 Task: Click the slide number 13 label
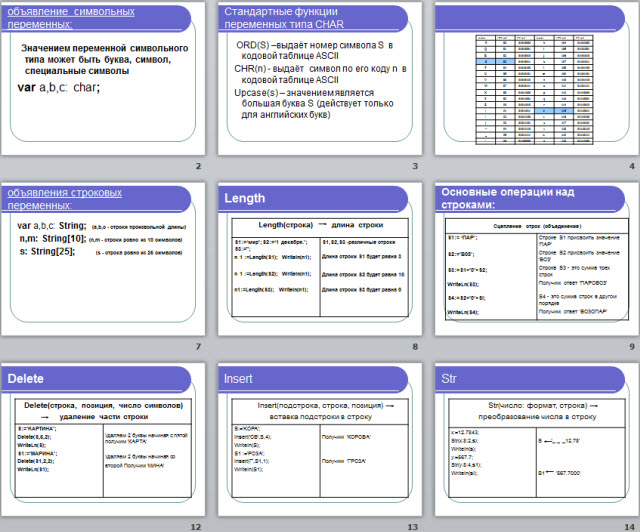pos(412,526)
